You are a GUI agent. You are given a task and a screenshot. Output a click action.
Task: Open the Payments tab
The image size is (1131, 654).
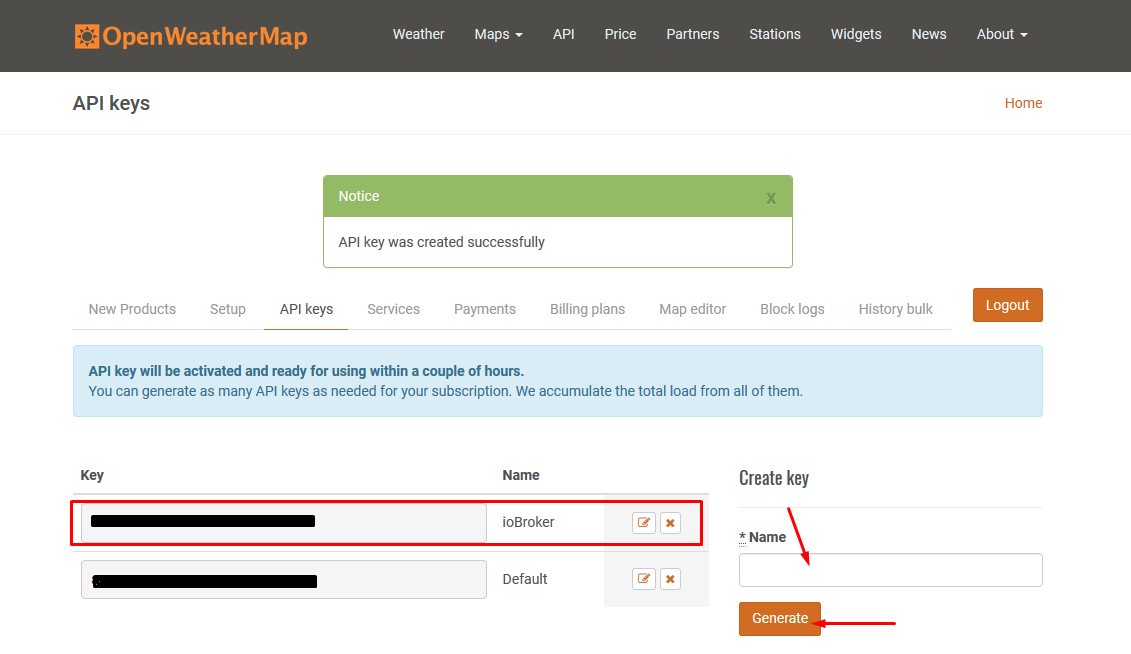coord(485,309)
